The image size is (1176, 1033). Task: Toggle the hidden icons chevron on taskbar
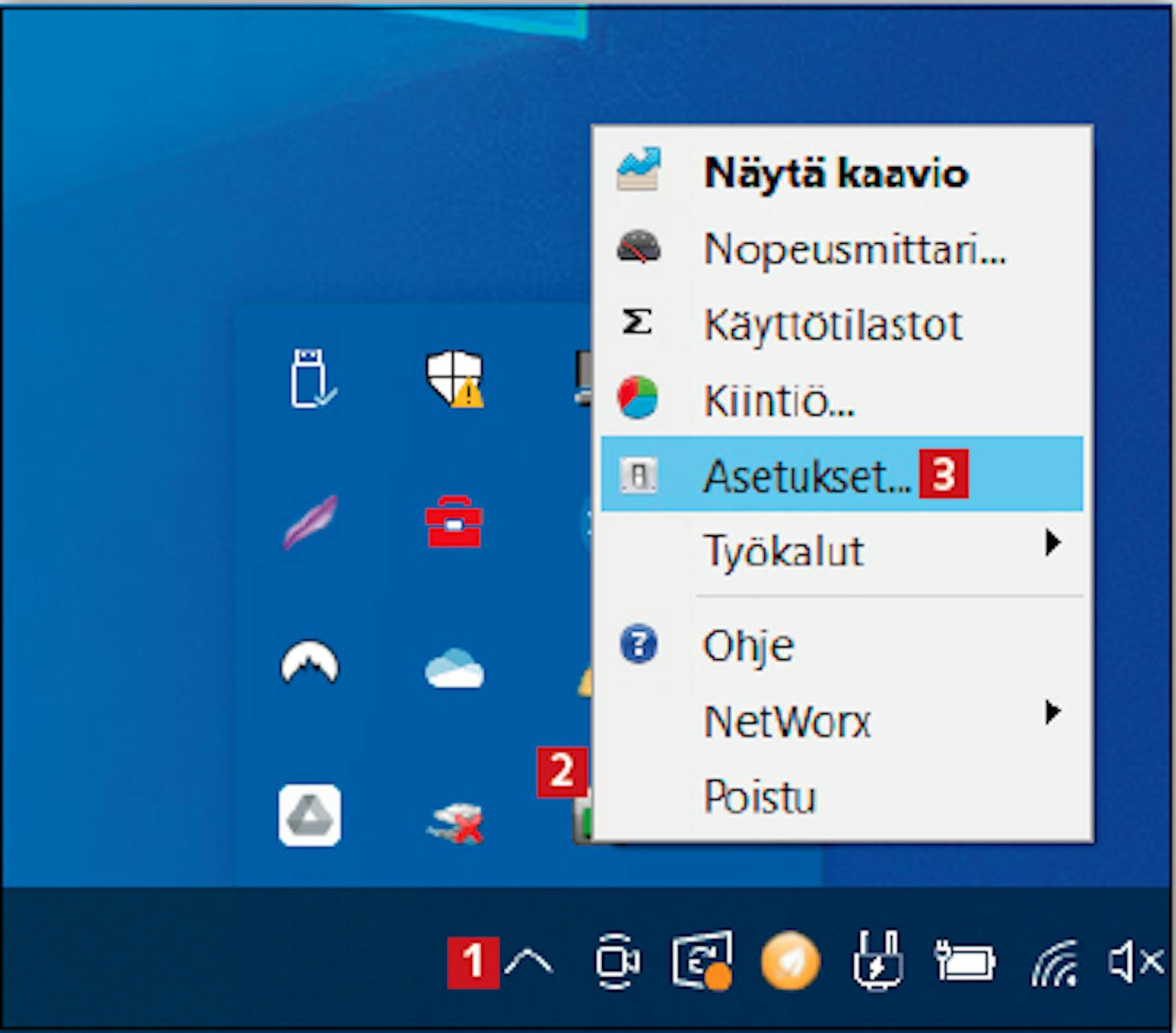(x=528, y=961)
